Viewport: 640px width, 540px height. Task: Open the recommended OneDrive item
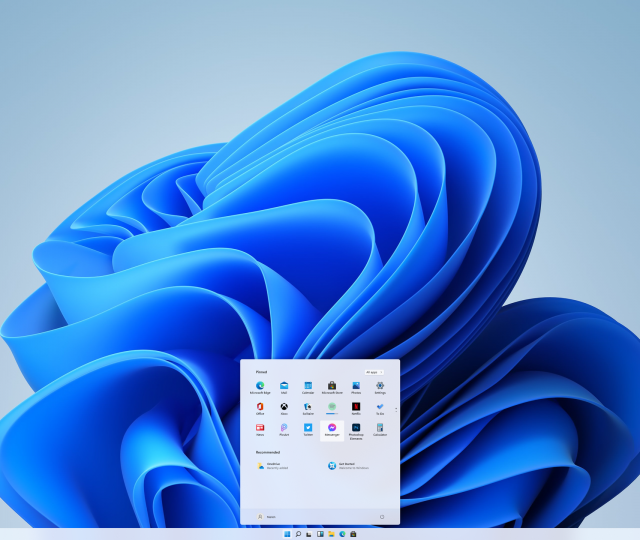point(261,465)
